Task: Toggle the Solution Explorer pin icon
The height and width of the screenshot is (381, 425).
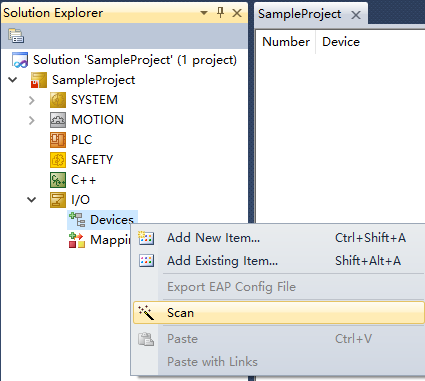Action: 220,13
